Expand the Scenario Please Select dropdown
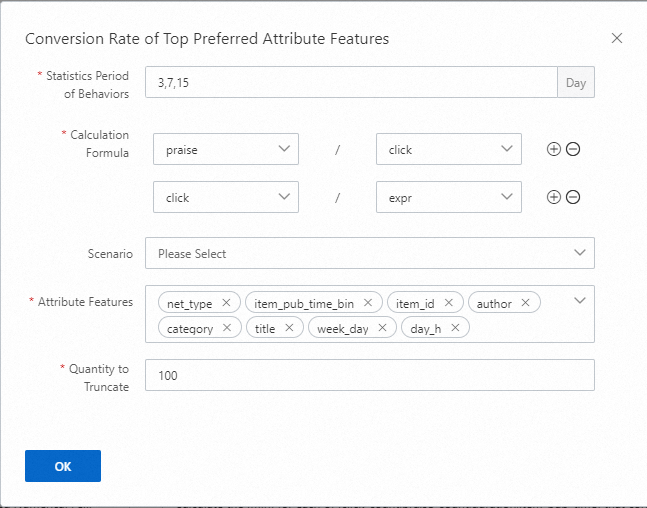This screenshot has height=508, width=647. (369, 253)
